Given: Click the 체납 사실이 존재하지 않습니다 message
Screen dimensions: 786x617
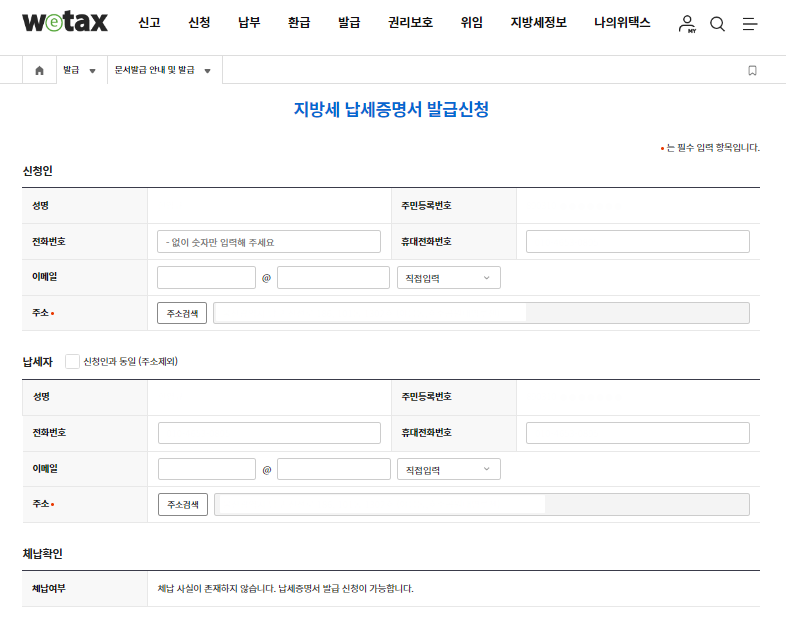Looking at the screenshot, I should point(286,588).
